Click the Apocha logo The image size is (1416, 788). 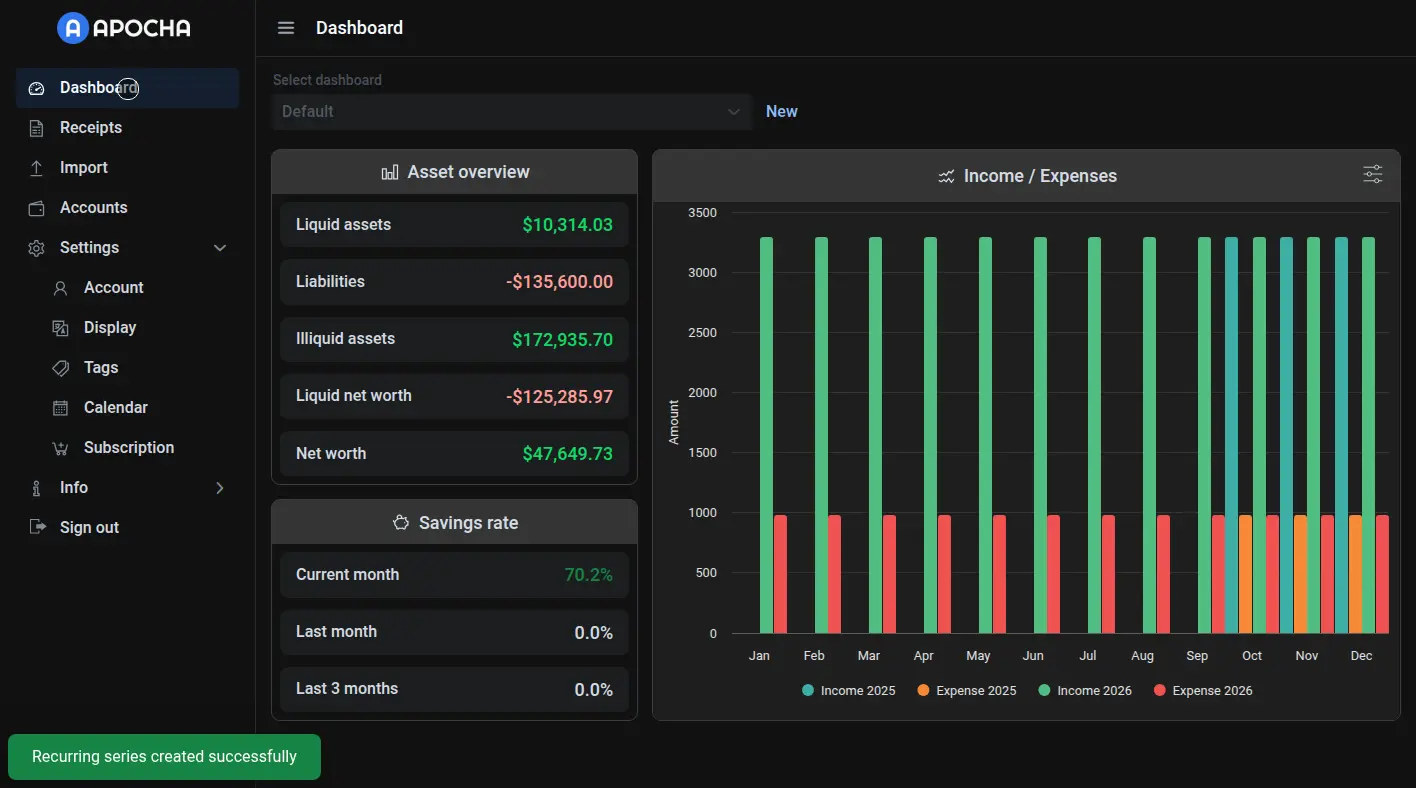(x=124, y=28)
